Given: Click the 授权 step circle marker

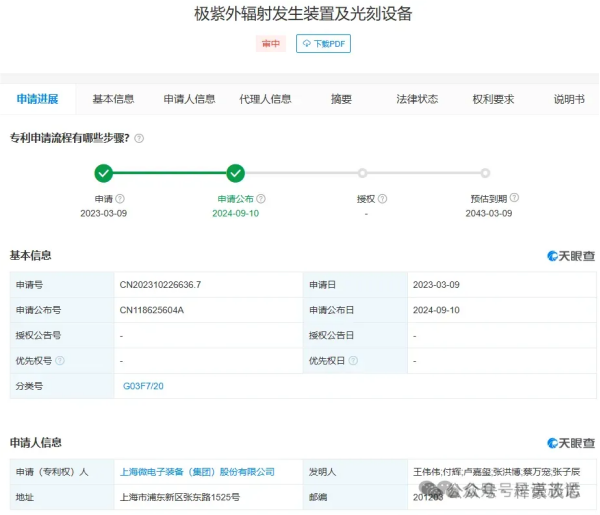Looking at the screenshot, I should 362,173.
